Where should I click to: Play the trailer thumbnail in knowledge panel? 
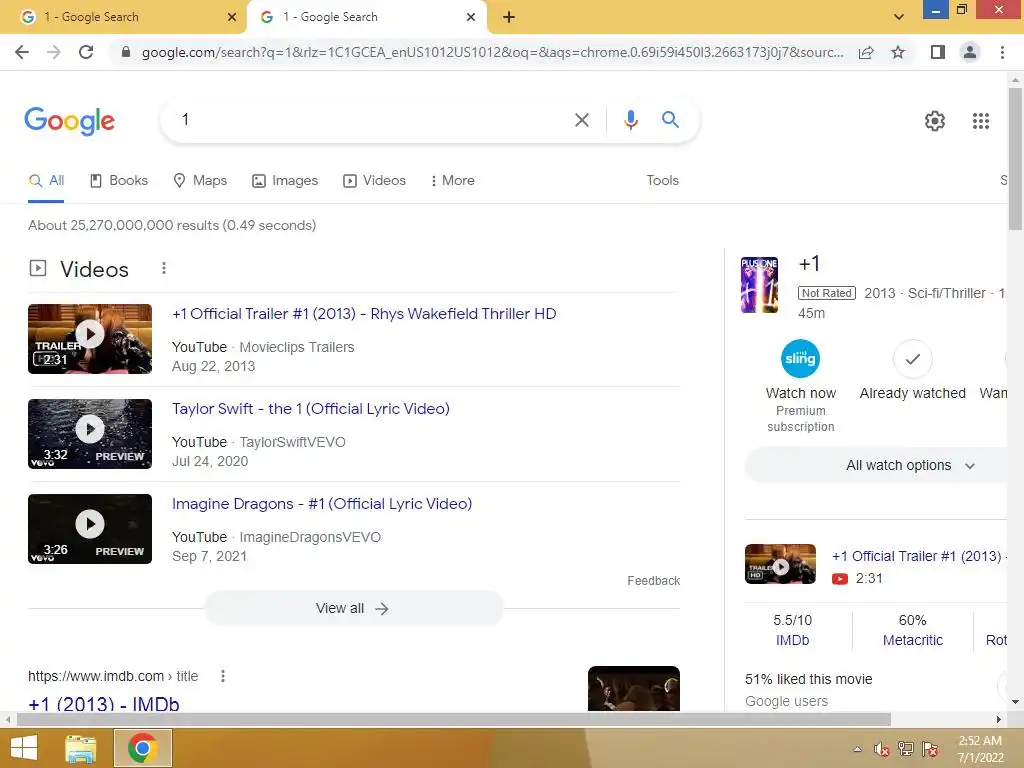pyautogui.click(x=780, y=564)
